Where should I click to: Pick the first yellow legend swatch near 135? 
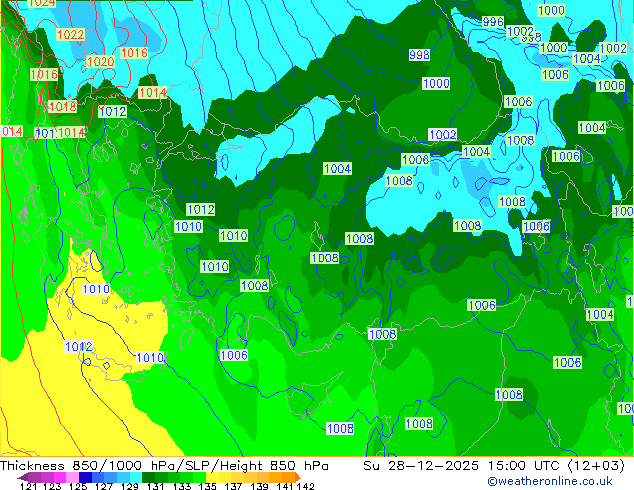click(x=212, y=477)
